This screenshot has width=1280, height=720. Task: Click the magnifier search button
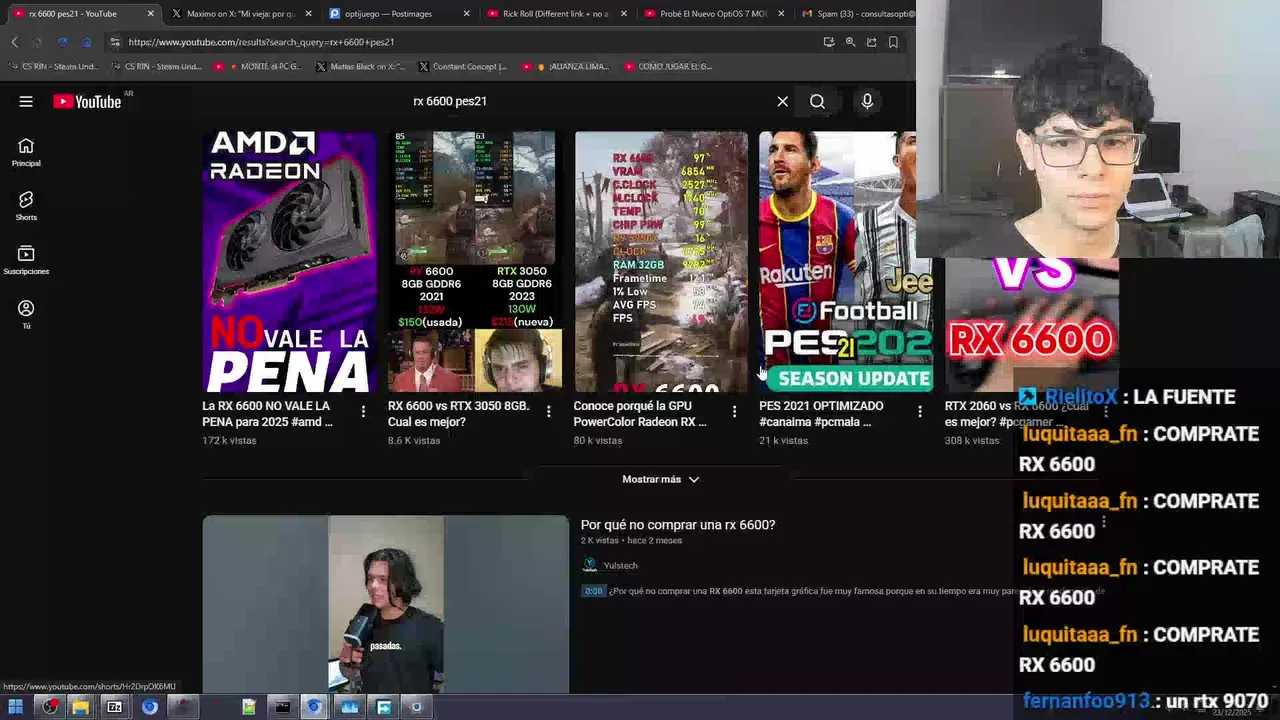(817, 101)
